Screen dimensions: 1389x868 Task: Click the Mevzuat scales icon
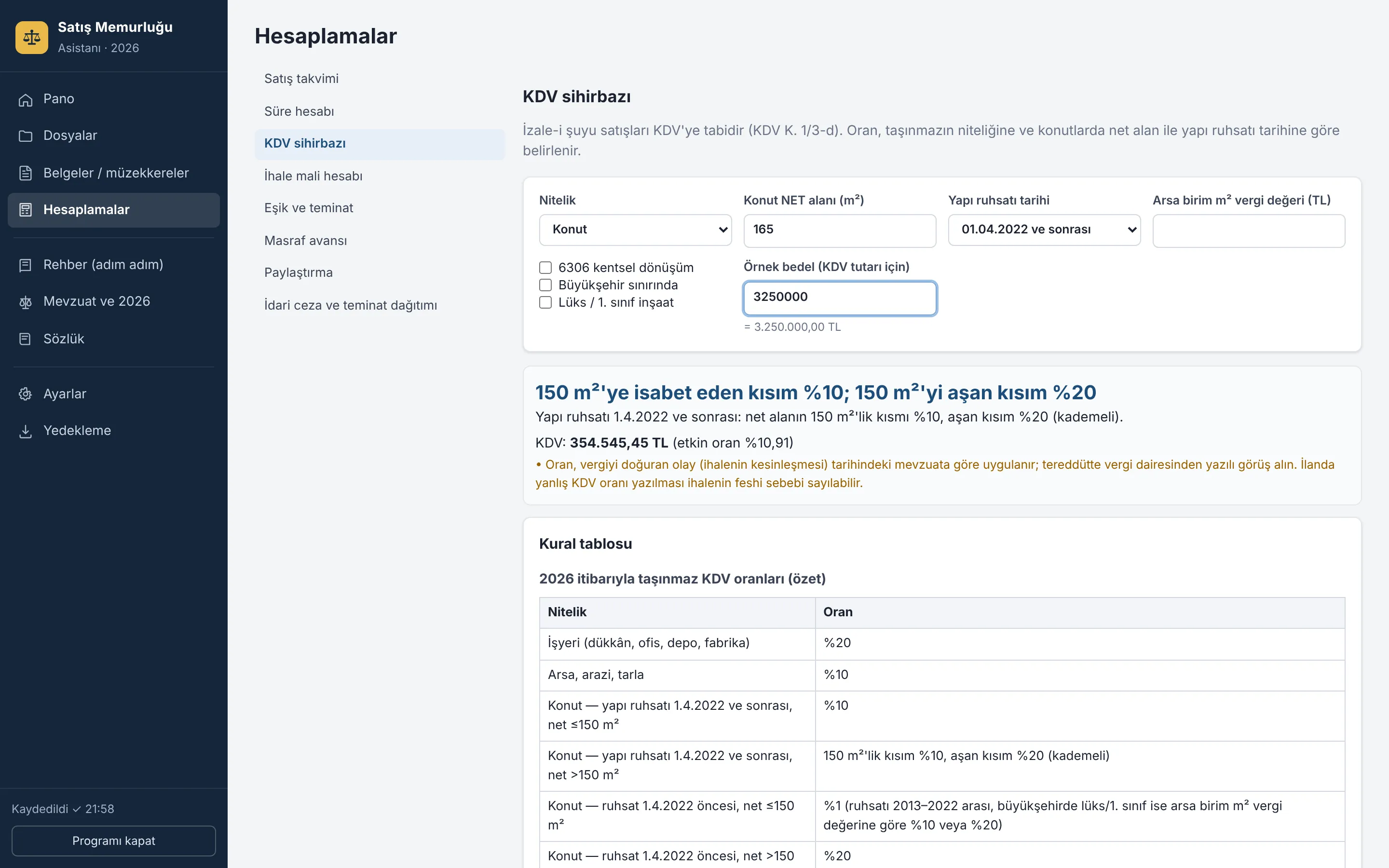[25, 302]
